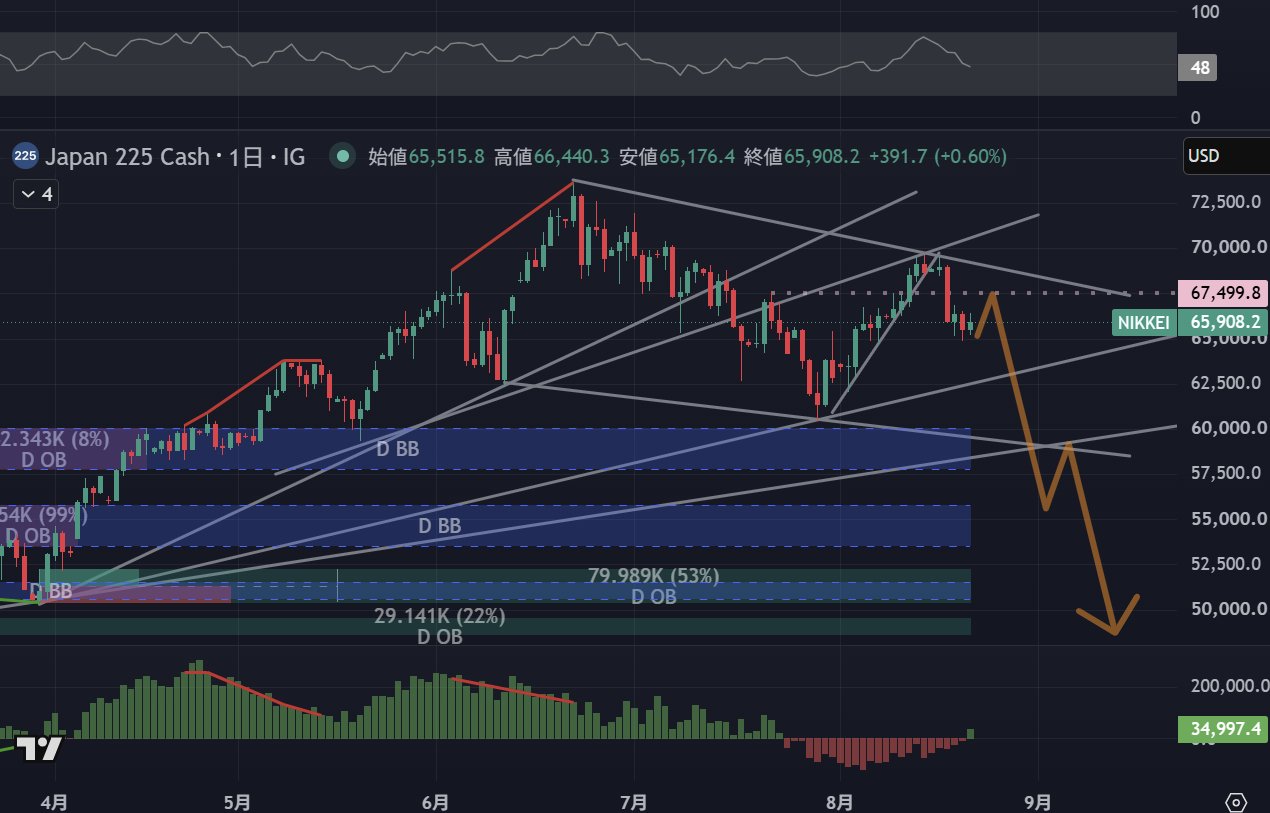This screenshot has height=813, width=1270.
Task: Select the 79.989K (53%) order block label
Action: click(654, 576)
